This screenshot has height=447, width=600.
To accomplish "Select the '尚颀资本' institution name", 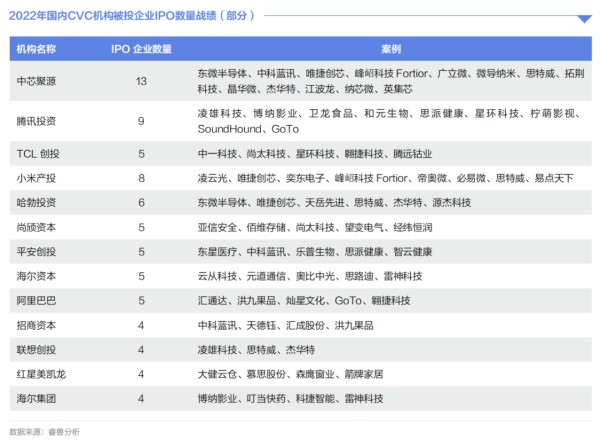I will coord(36,227).
